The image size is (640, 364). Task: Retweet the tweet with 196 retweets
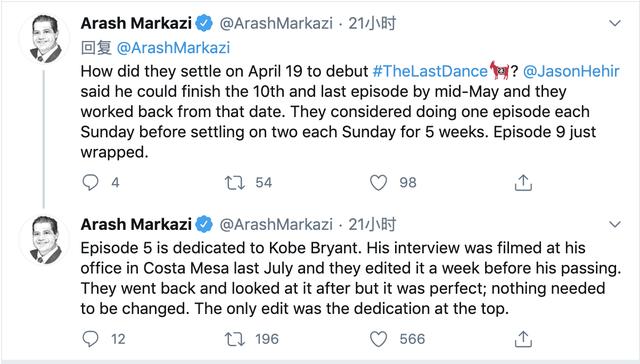coord(235,339)
